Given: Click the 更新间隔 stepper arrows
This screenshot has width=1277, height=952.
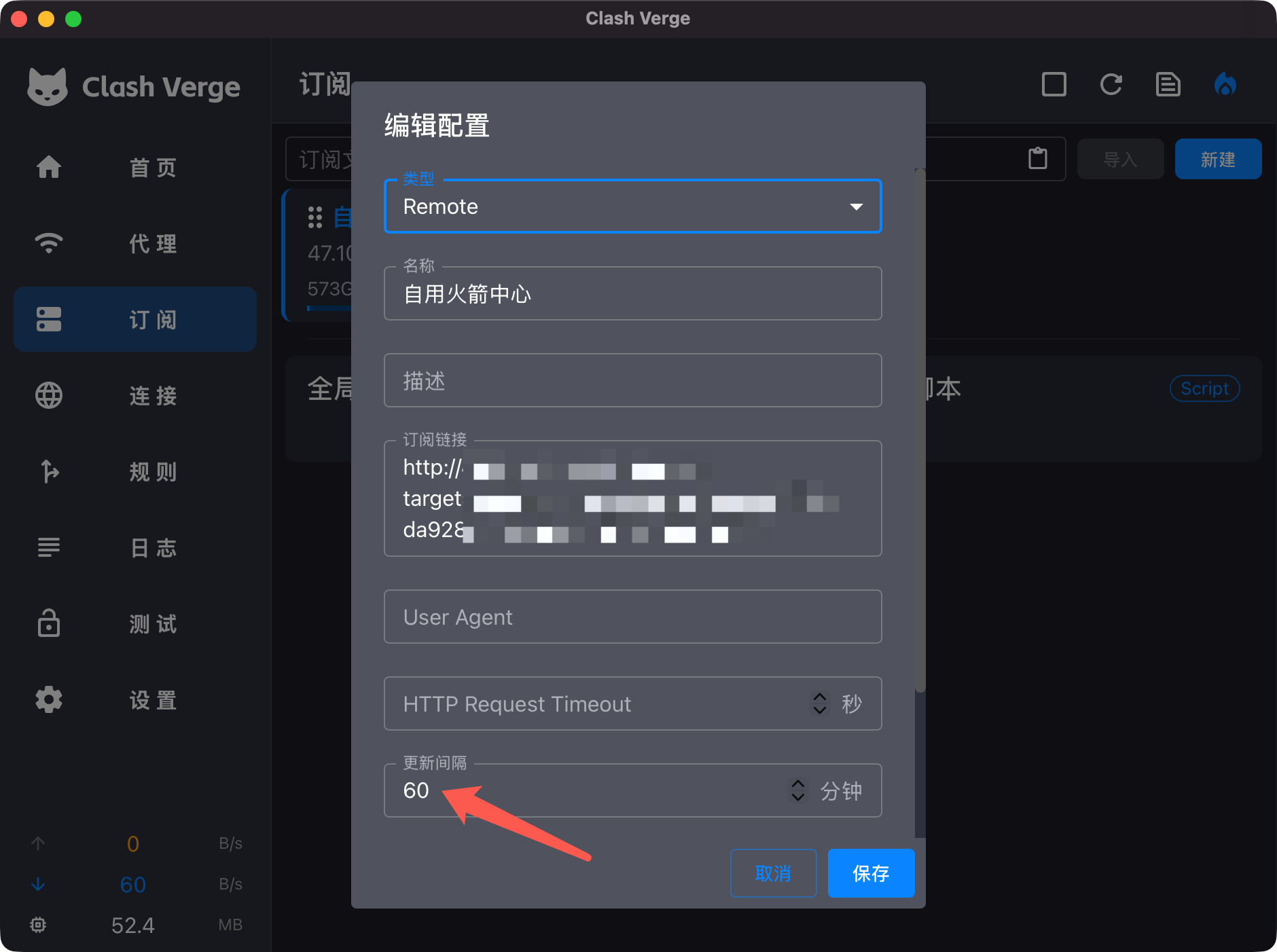Looking at the screenshot, I should (797, 790).
